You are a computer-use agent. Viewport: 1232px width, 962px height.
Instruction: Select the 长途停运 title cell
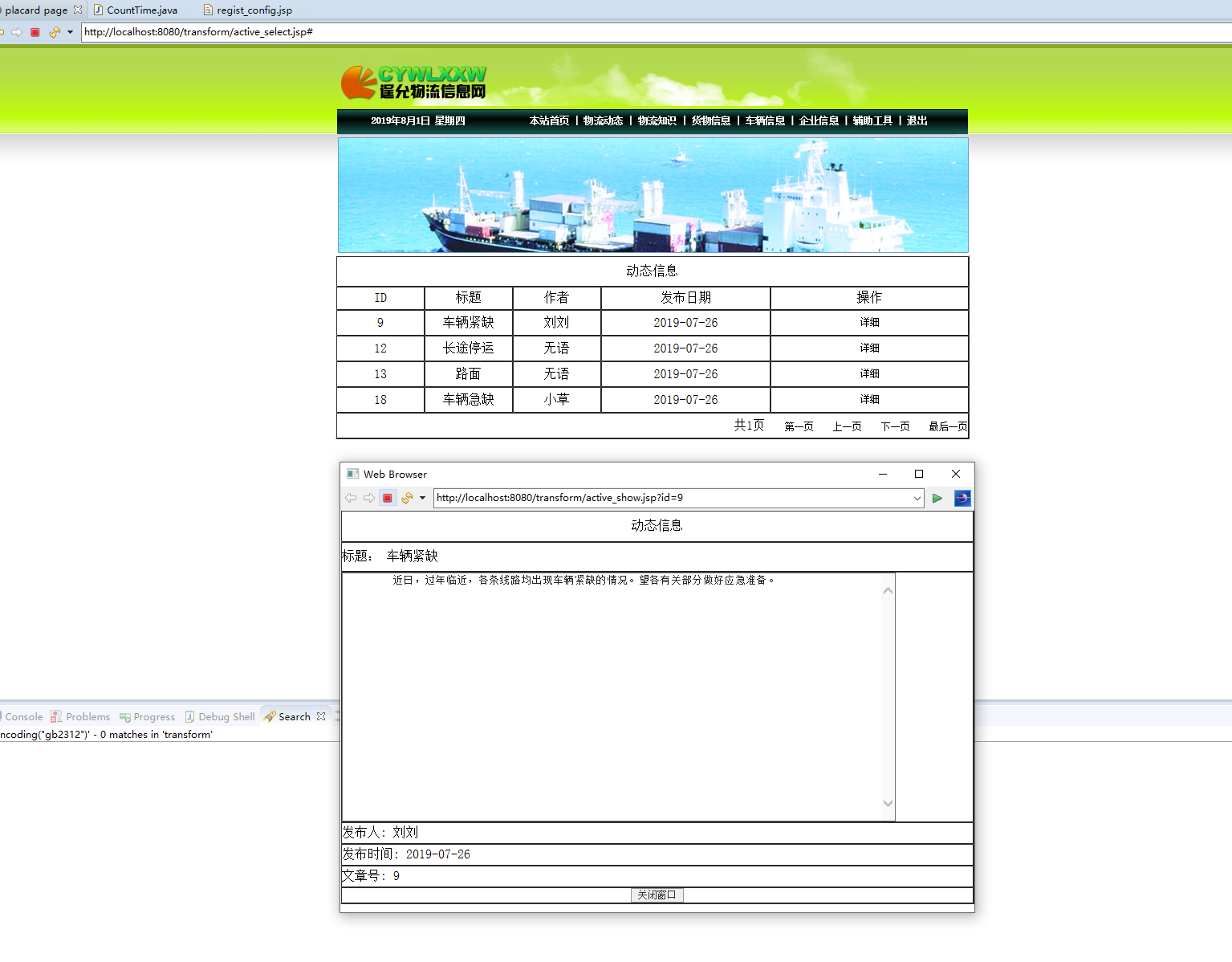pos(469,348)
